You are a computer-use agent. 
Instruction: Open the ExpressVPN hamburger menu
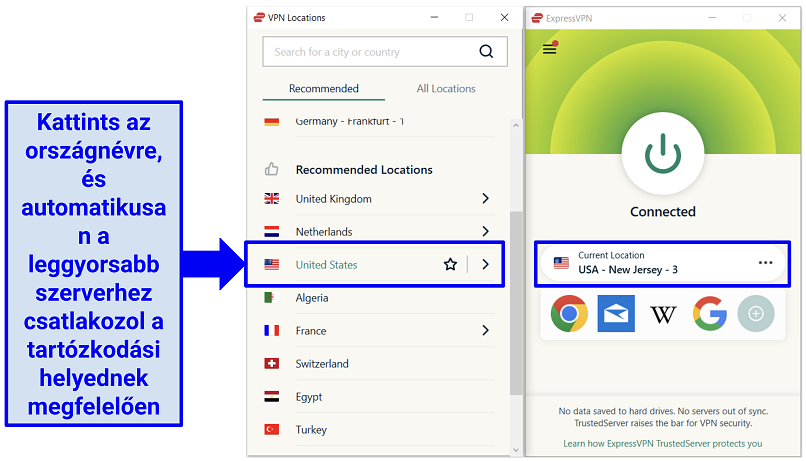pos(549,49)
